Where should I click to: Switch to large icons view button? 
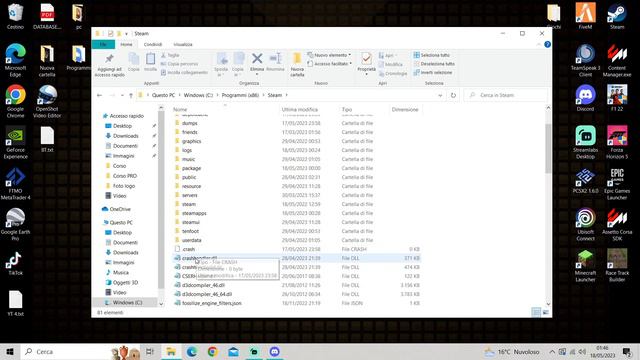[x=545, y=312]
